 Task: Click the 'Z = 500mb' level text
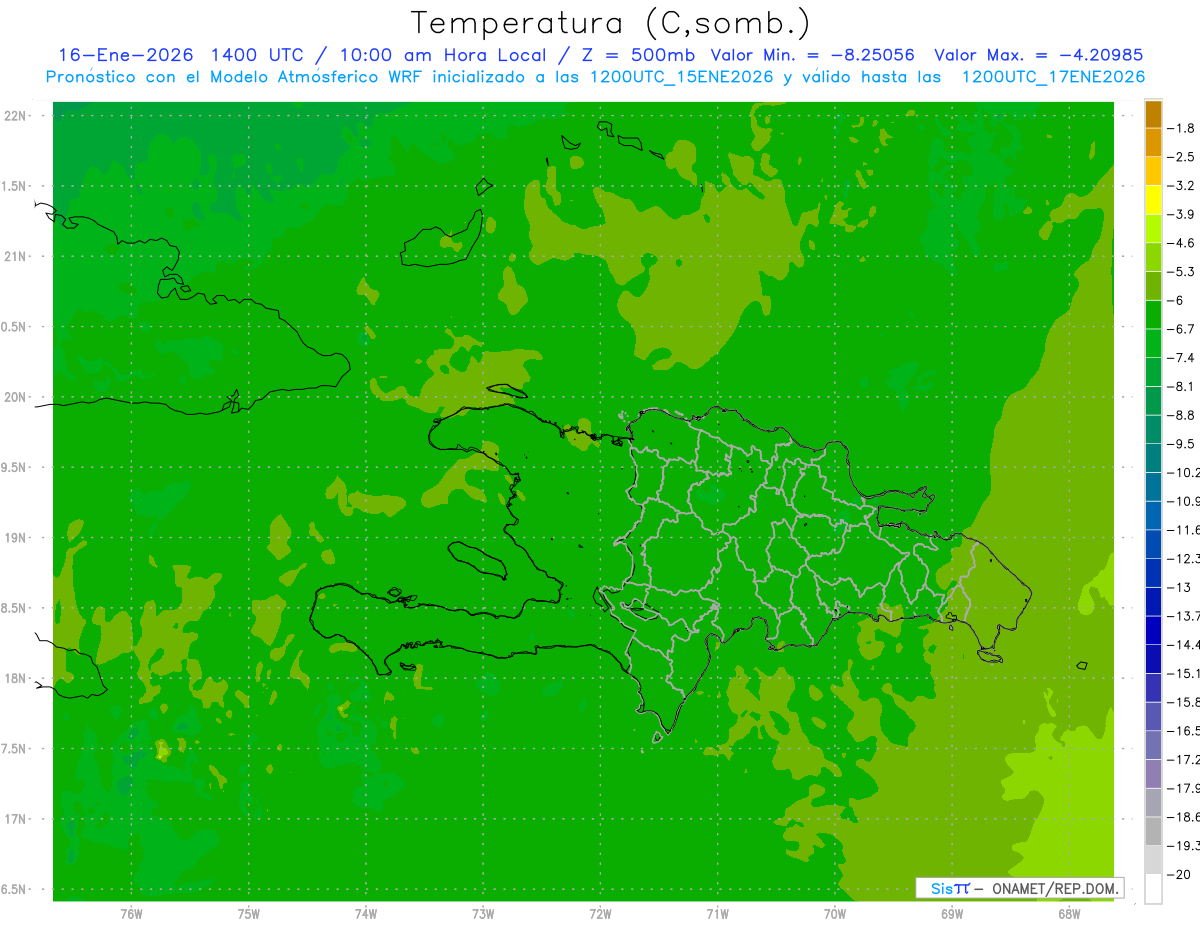click(x=638, y=55)
